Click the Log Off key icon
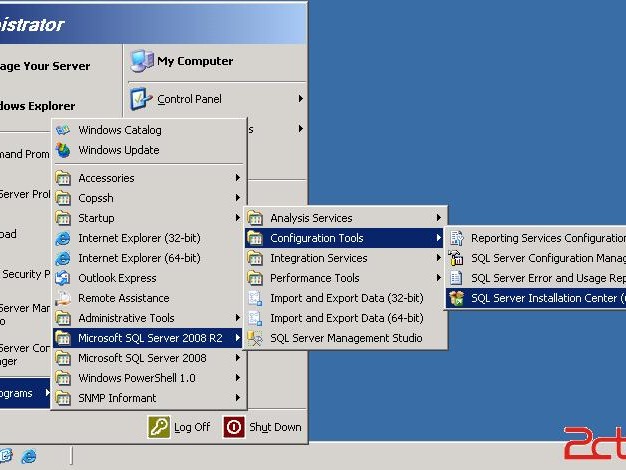Image resolution: width=626 pixels, height=470 pixels. click(x=159, y=427)
